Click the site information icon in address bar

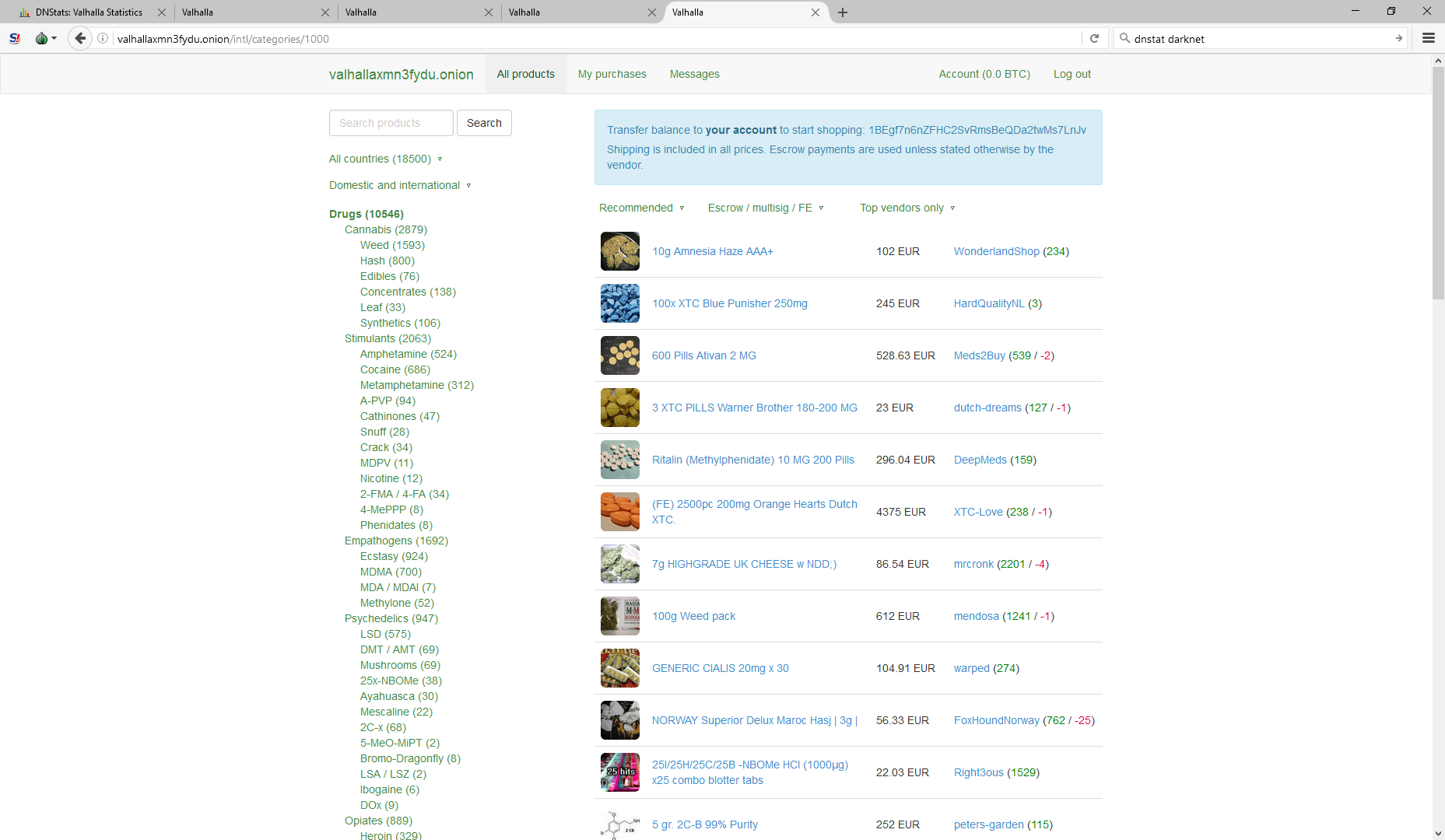(x=103, y=38)
